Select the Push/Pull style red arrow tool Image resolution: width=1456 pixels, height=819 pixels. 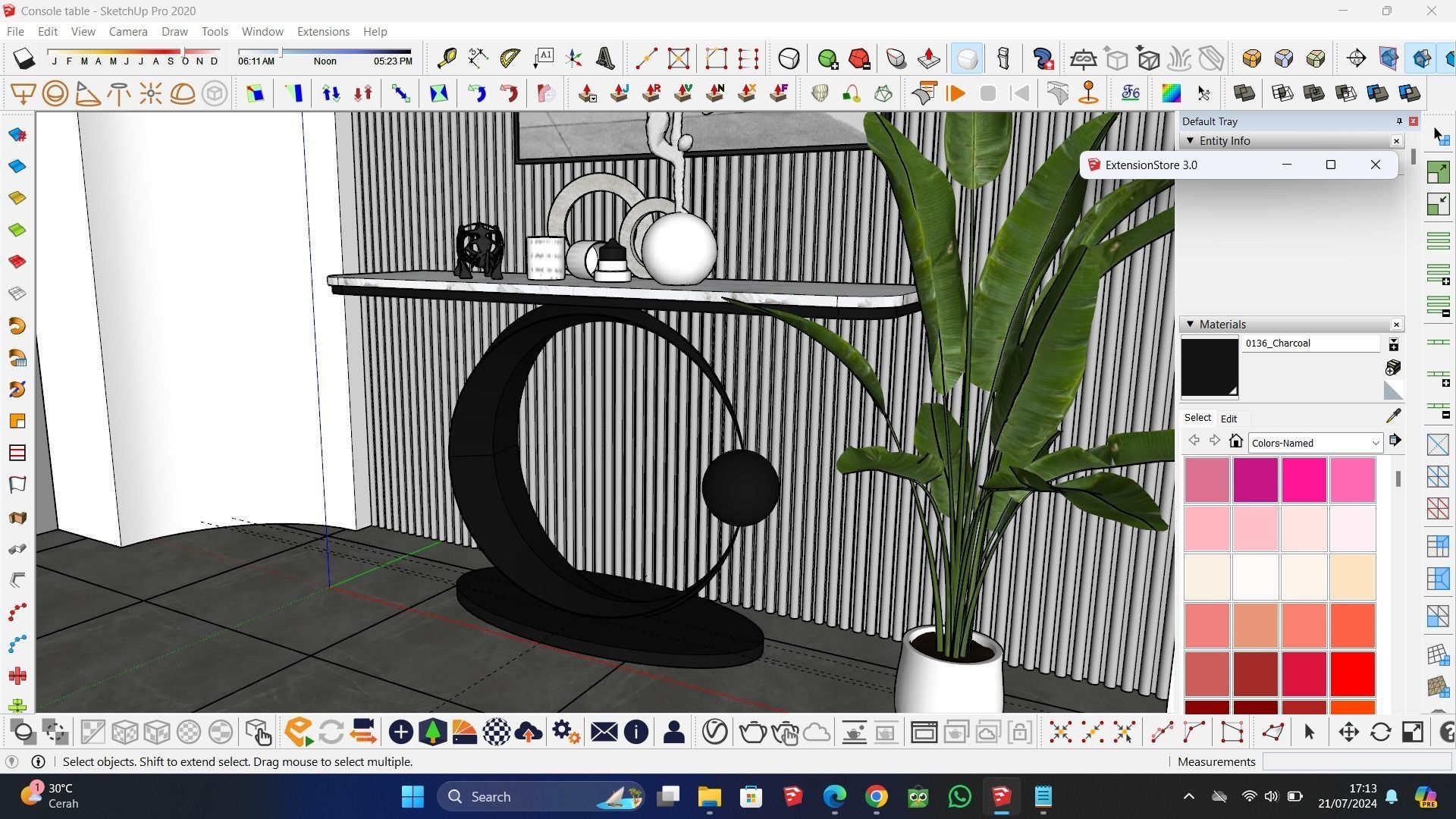[928, 58]
